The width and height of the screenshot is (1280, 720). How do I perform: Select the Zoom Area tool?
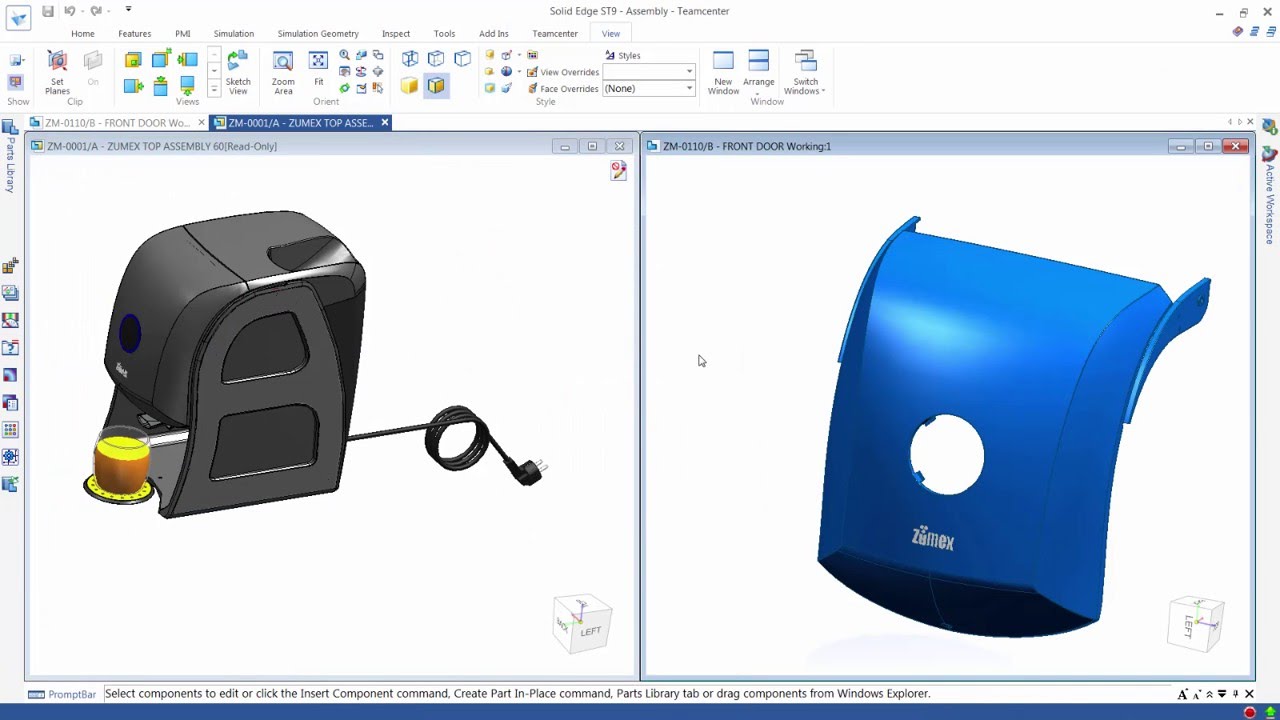(x=283, y=73)
